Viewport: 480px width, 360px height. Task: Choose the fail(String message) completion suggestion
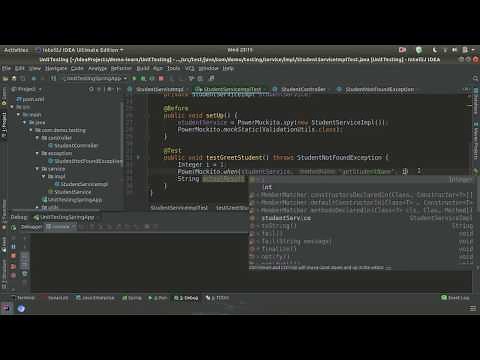click(x=361, y=241)
